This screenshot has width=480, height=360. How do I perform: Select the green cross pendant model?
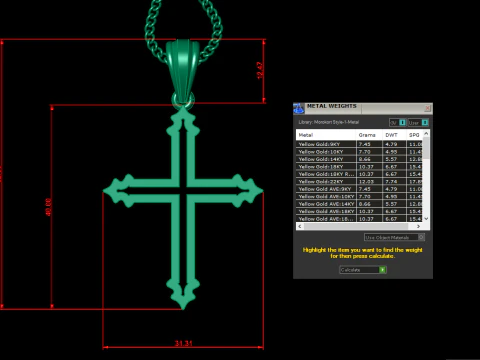click(x=183, y=207)
